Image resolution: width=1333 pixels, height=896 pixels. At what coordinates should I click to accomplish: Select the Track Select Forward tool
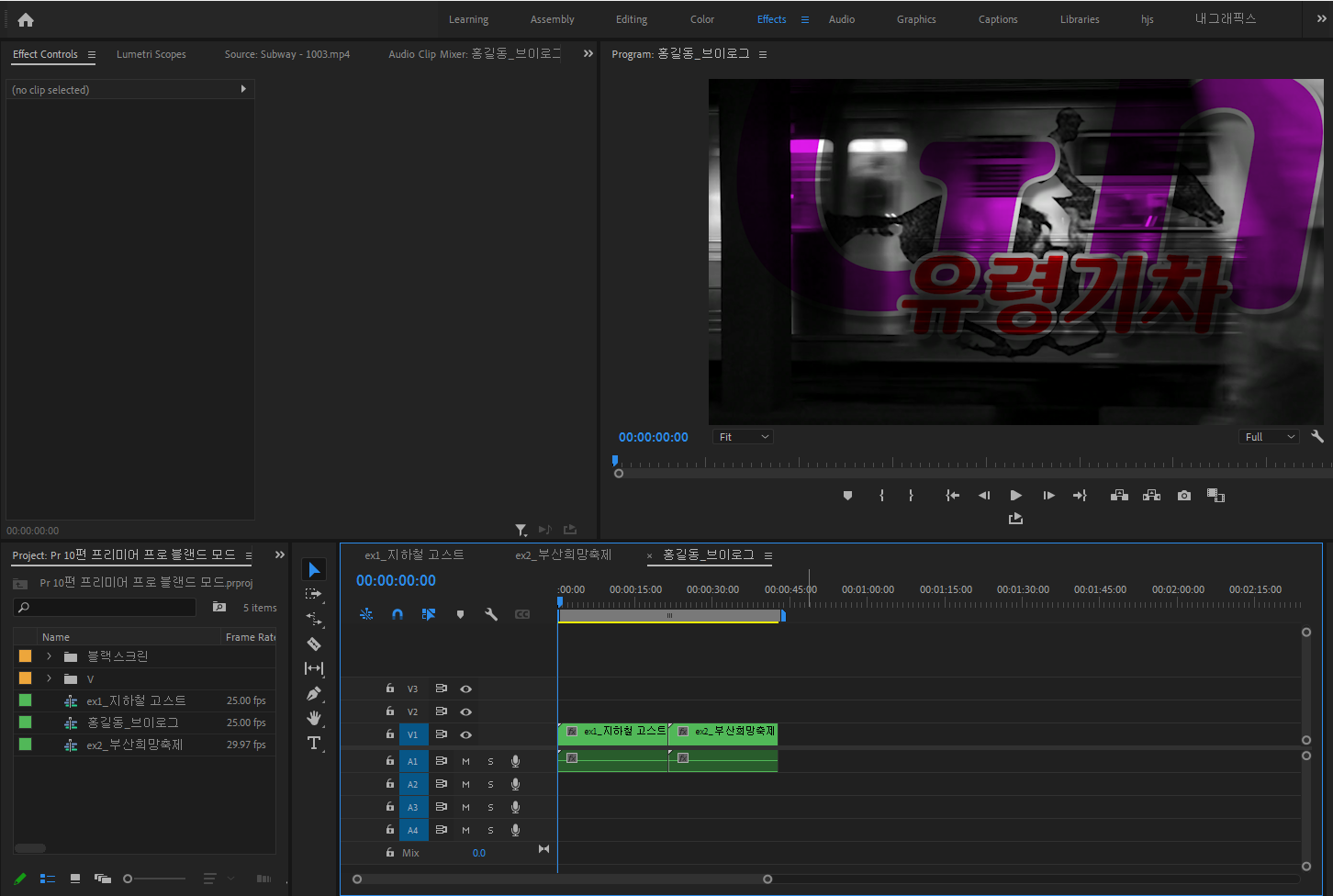coord(314,594)
